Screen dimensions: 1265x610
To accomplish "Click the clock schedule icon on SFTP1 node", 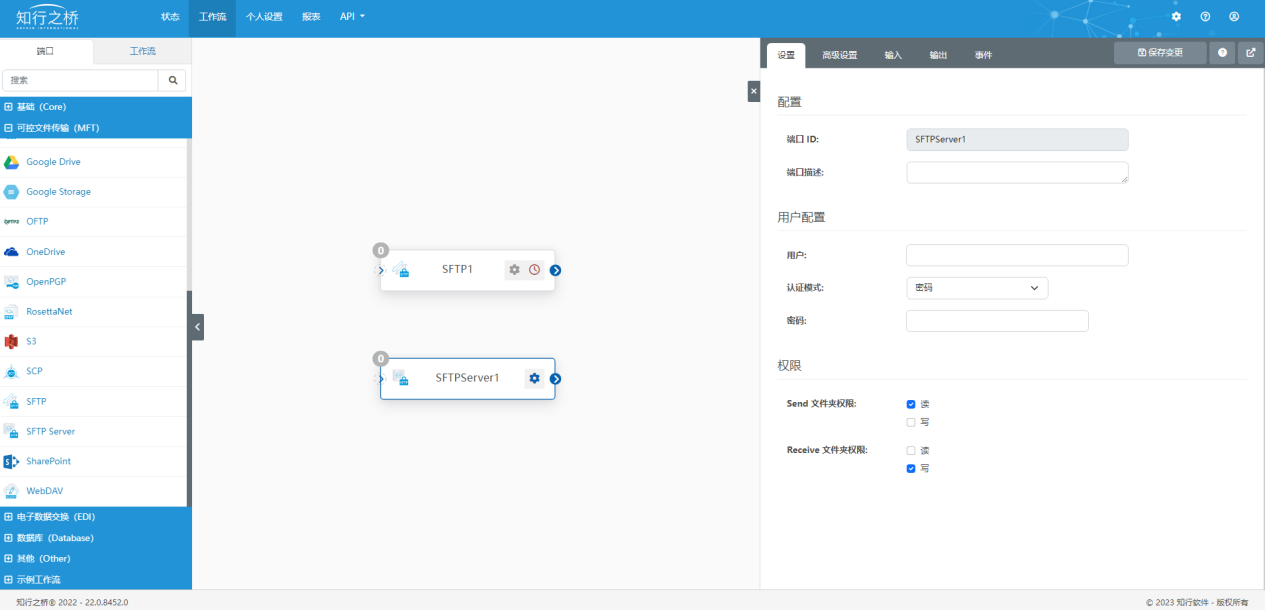I will (534, 269).
